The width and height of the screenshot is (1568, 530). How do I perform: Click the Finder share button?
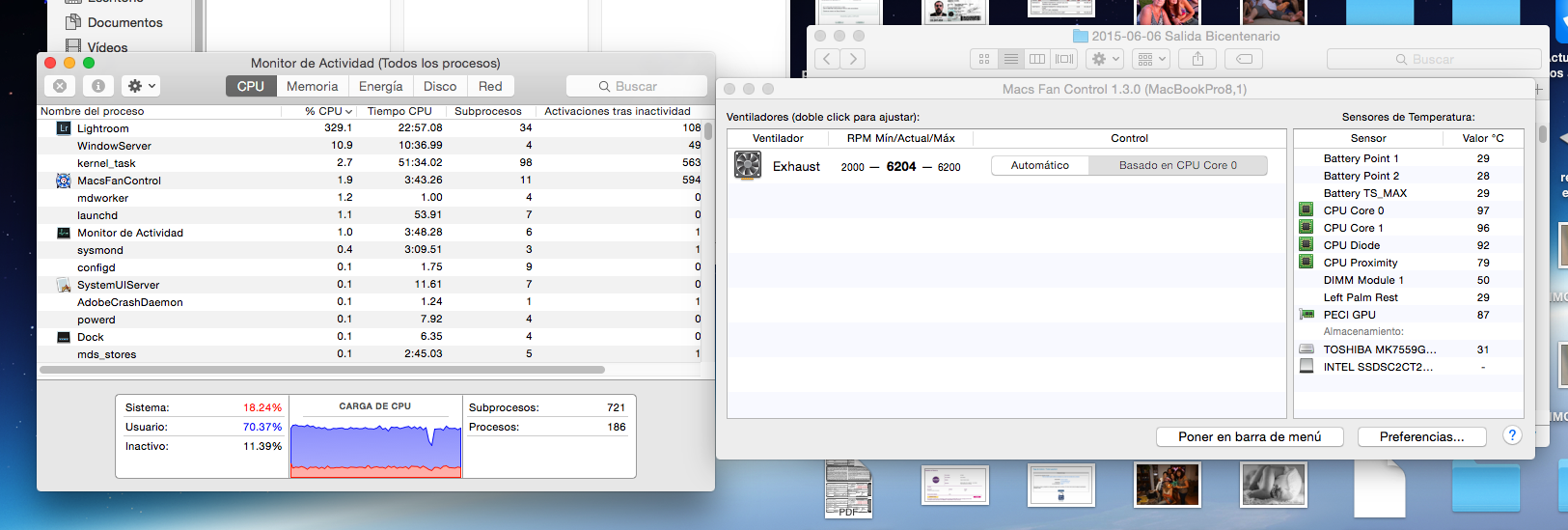pyautogui.click(x=1197, y=59)
